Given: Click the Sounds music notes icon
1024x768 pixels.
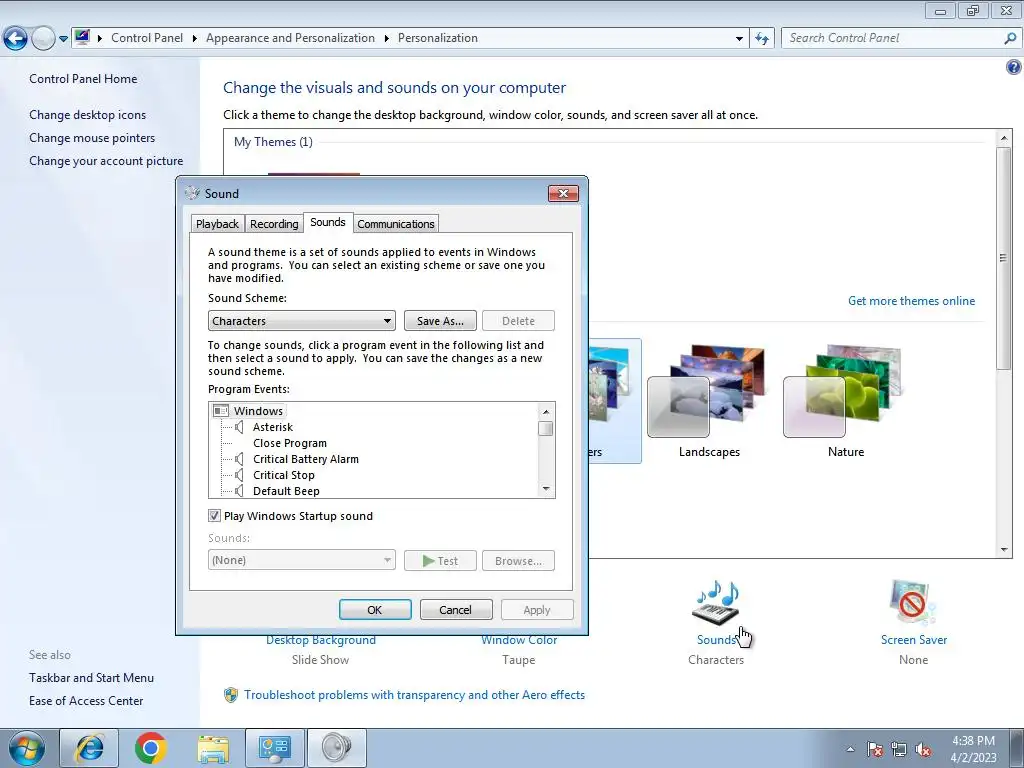Looking at the screenshot, I should pyautogui.click(x=716, y=602).
